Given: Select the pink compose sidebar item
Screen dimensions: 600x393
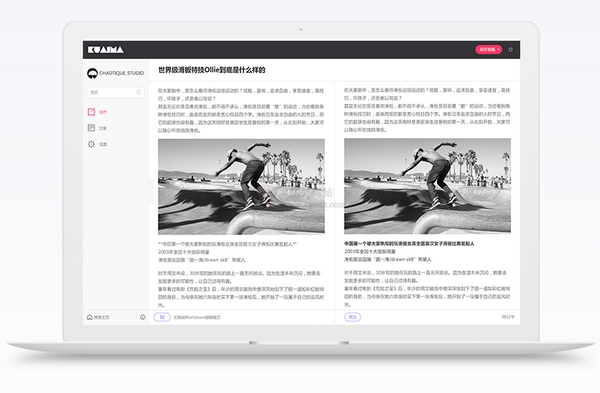Looking at the screenshot, I should coord(97,112).
